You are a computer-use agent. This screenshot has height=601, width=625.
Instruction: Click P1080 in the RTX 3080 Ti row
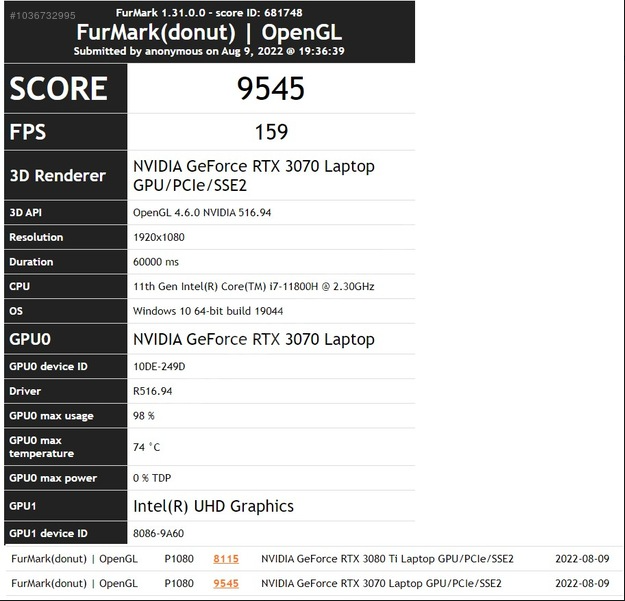click(x=179, y=559)
